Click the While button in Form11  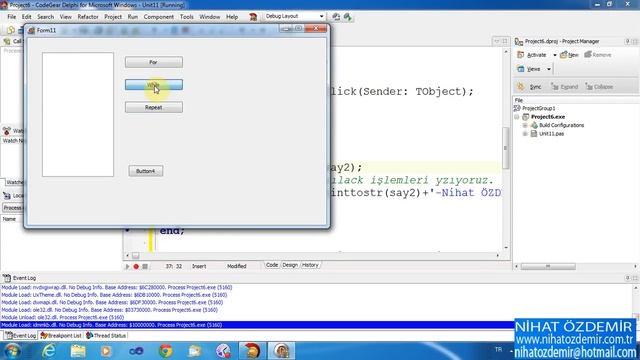(153, 84)
